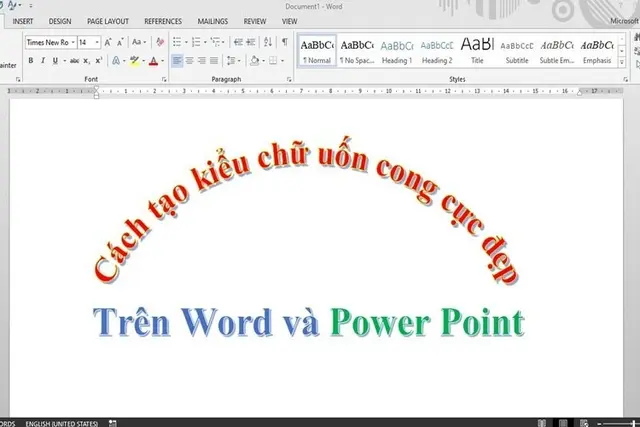Screen dimensions: 640x427
Task: Select the 'Trên Word và Power Point' text
Action: tap(309, 322)
